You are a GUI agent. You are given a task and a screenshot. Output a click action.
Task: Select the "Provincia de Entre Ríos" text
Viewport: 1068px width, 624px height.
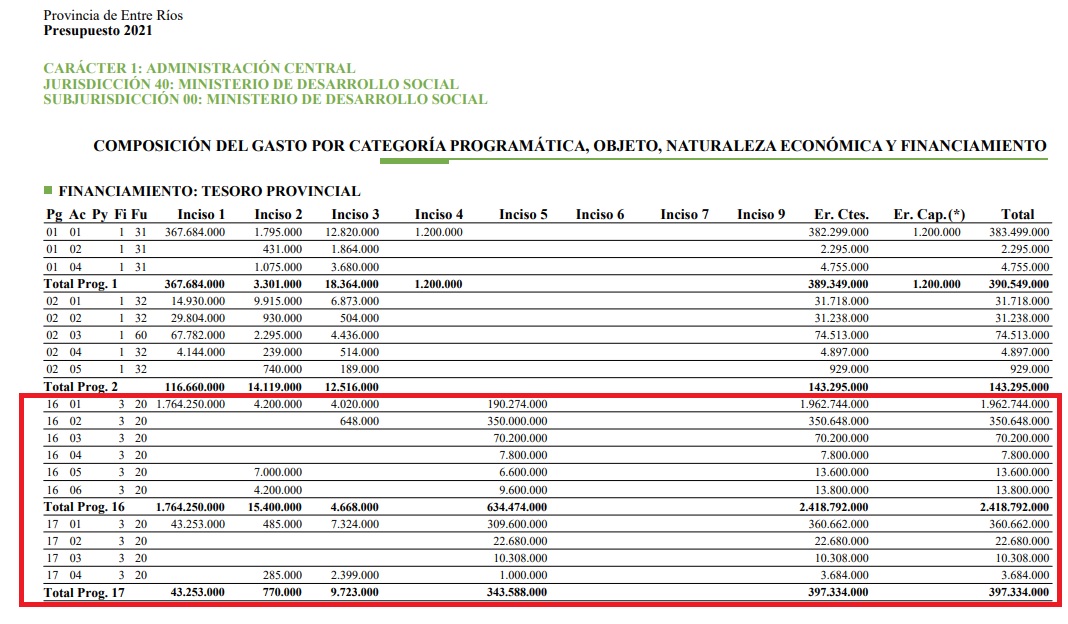click(113, 16)
